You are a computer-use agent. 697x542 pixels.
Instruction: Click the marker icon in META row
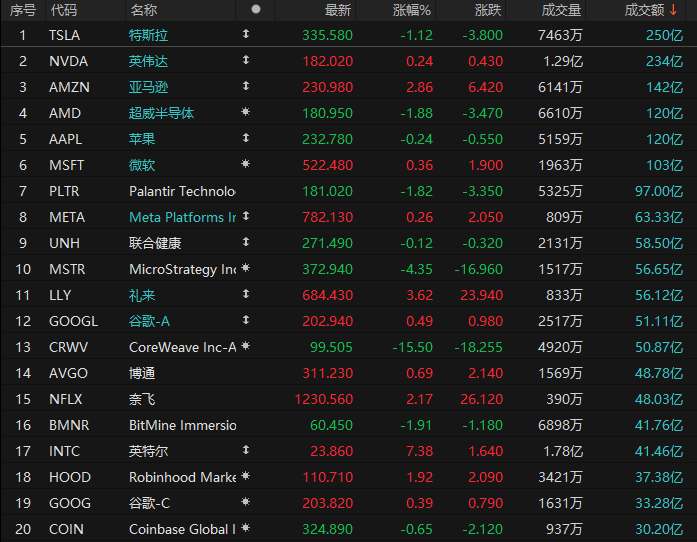246,216
